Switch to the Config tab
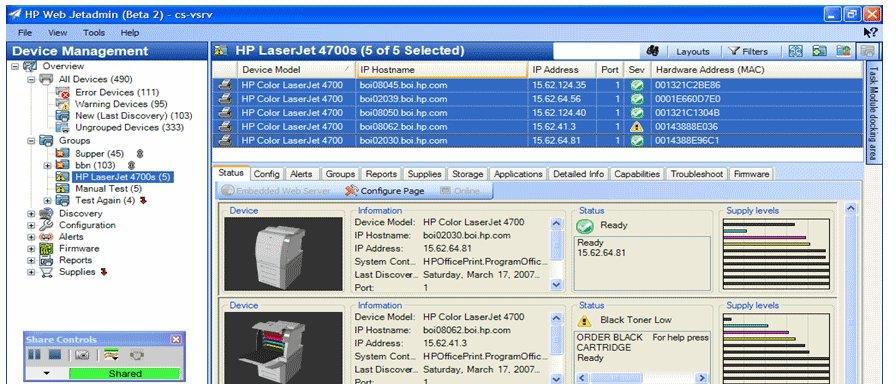This screenshot has width=896, height=384. click(x=266, y=174)
